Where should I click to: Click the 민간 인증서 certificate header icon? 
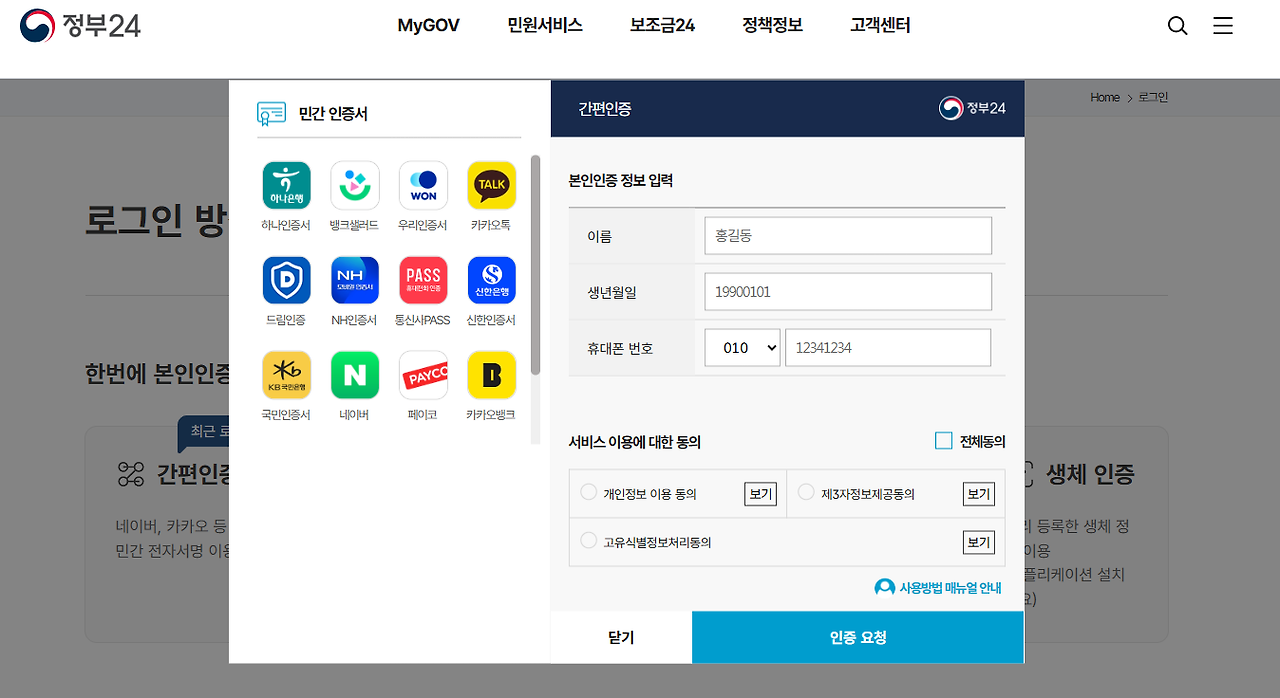coord(272,113)
